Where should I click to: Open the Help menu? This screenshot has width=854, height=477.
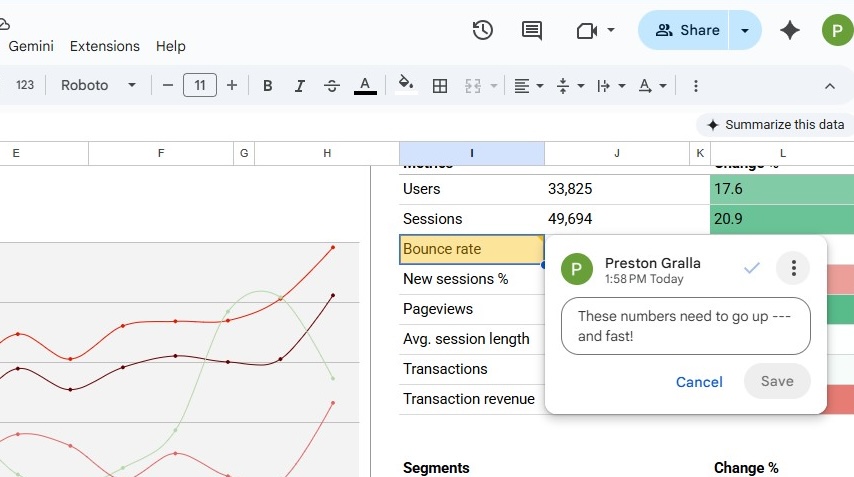click(170, 46)
